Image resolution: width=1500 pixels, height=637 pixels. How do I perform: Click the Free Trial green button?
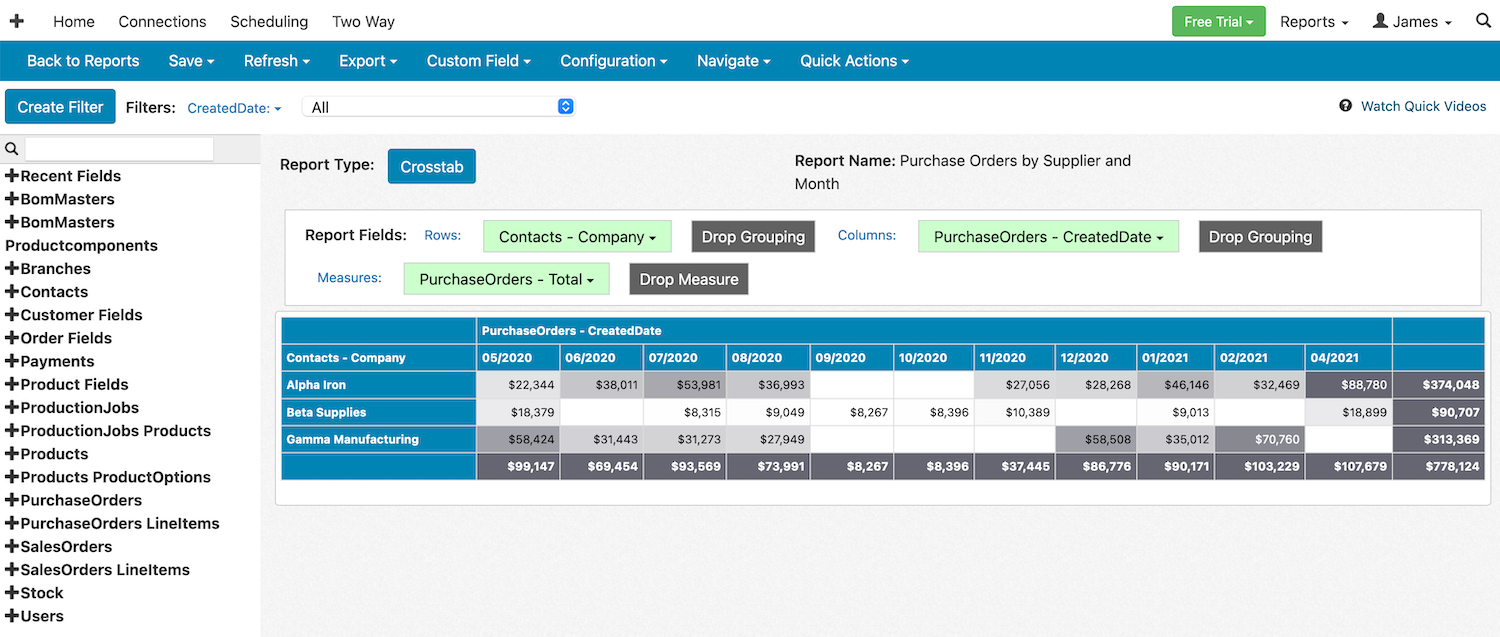(x=1218, y=21)
